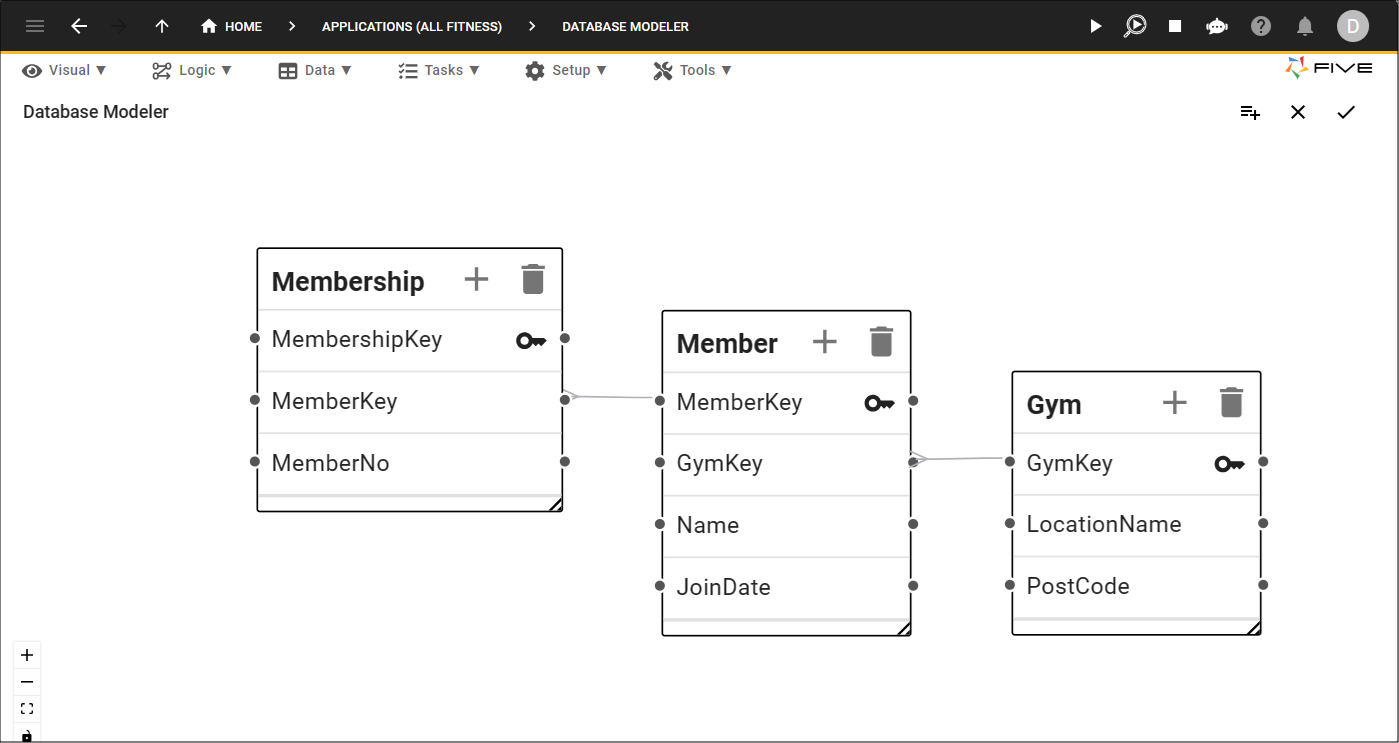This screenshot has height=743, width=1399.
Task: Click Member table resize corner handle
Action: (x=903, y=629)
